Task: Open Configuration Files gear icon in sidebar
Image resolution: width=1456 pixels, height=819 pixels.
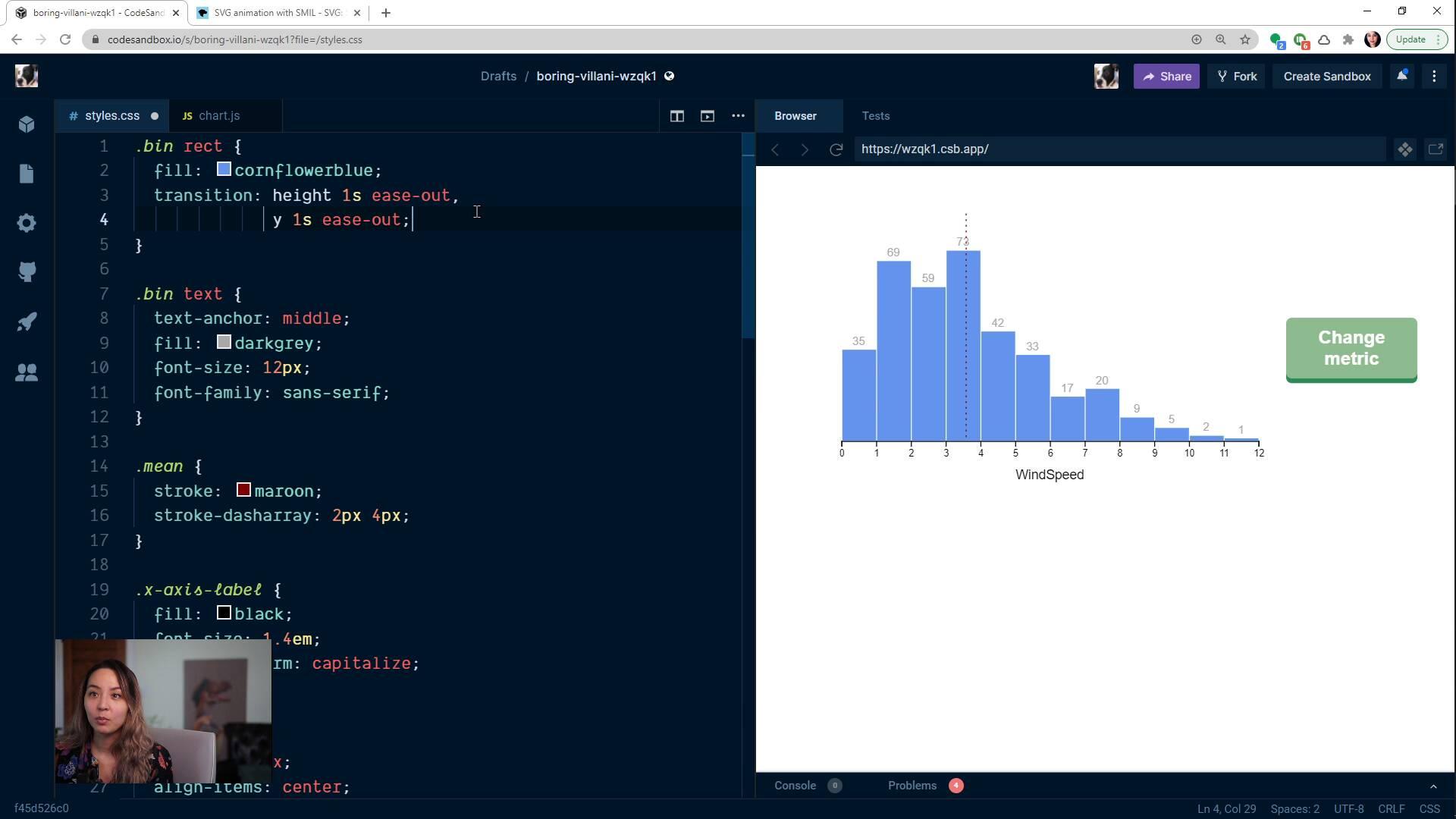Action: coord(27,223)
